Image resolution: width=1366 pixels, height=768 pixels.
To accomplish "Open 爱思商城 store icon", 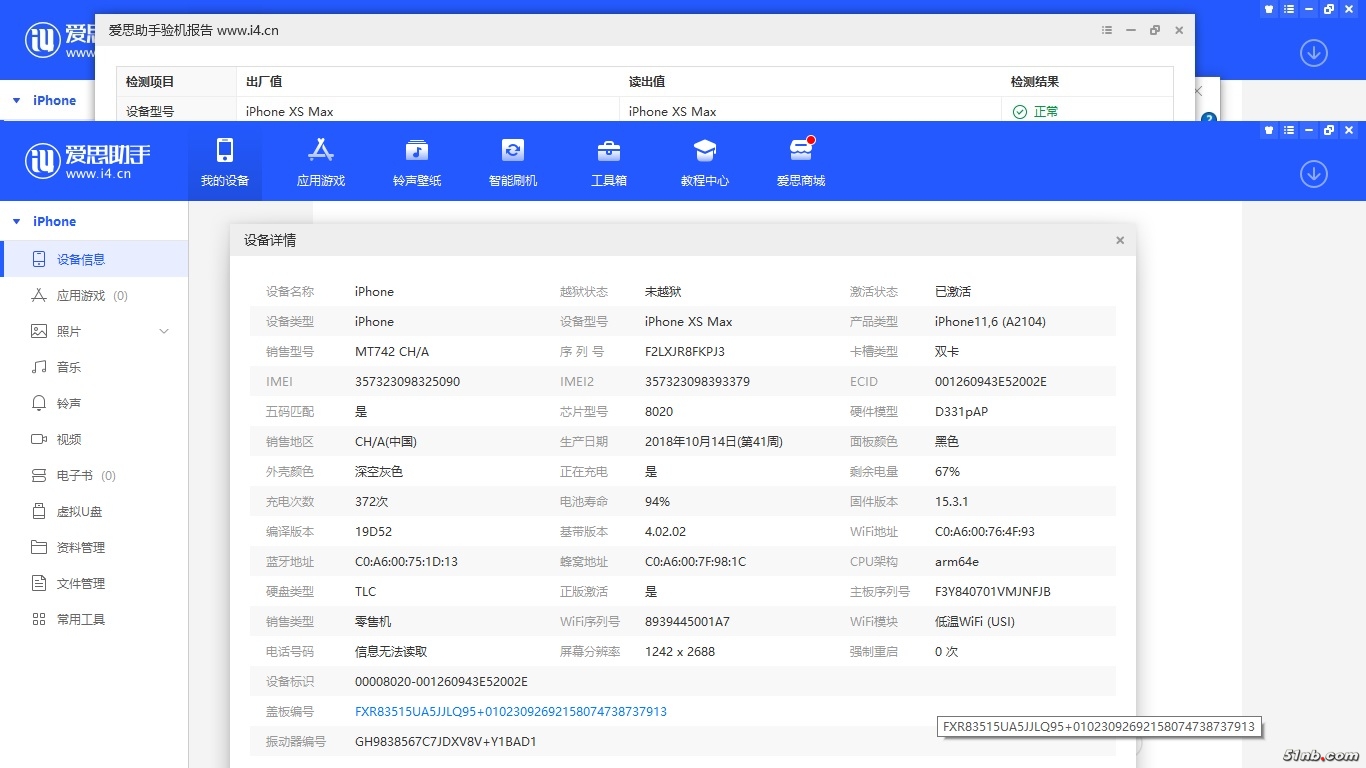I will pos(801,152).
